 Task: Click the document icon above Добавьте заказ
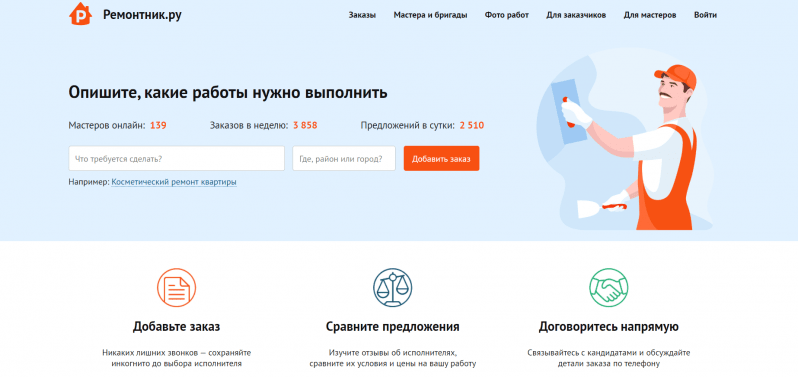click(x=176, y=287)
